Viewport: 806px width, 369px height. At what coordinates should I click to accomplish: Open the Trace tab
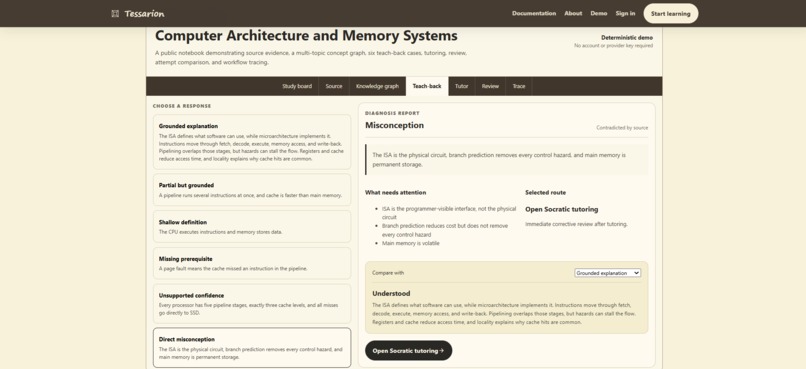coord(519,86)
